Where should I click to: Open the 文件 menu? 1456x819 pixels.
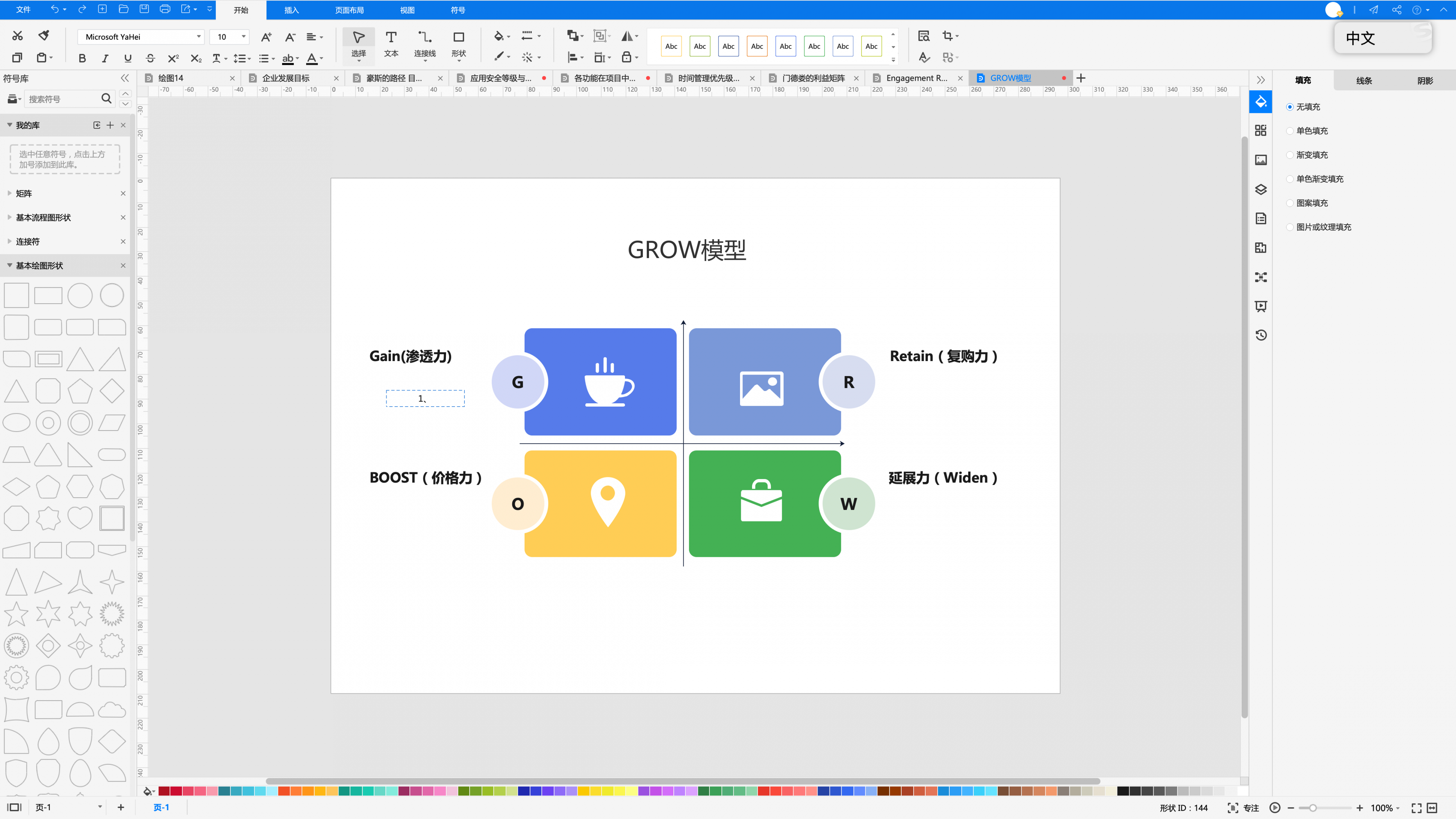click(23, 9)
